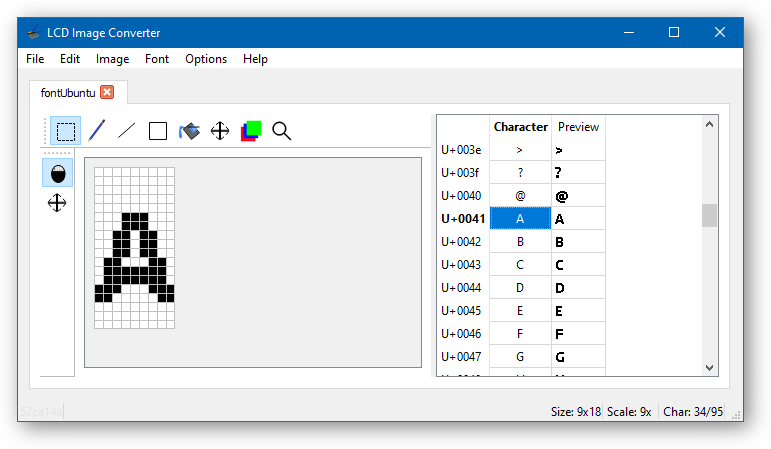Click the bold A preview cell

(578, 218)
